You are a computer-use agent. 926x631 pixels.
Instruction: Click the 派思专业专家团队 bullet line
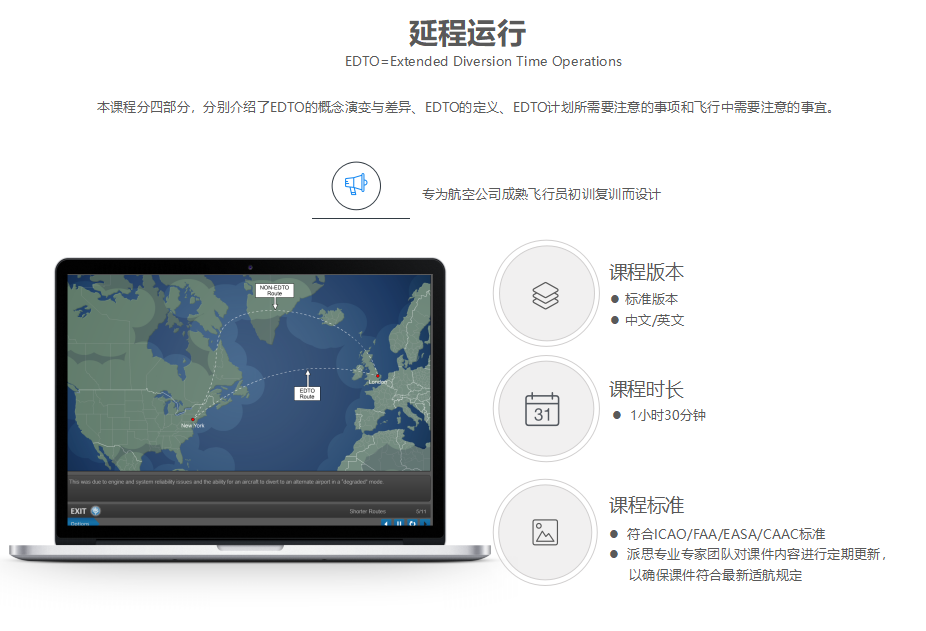756,554
